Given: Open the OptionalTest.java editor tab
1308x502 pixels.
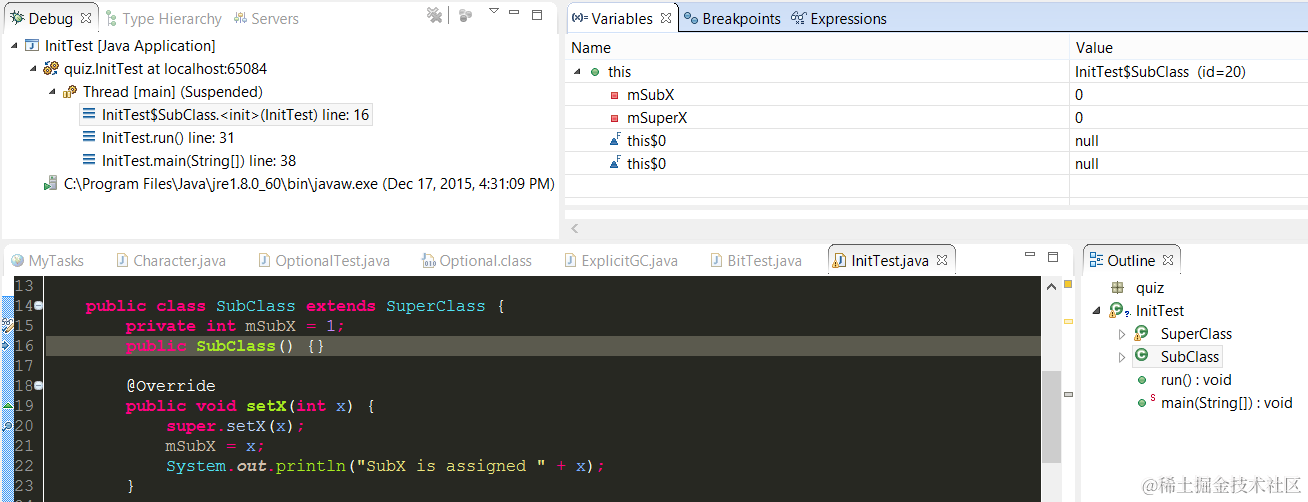Looking at the screenshot, I should point(323,260).
